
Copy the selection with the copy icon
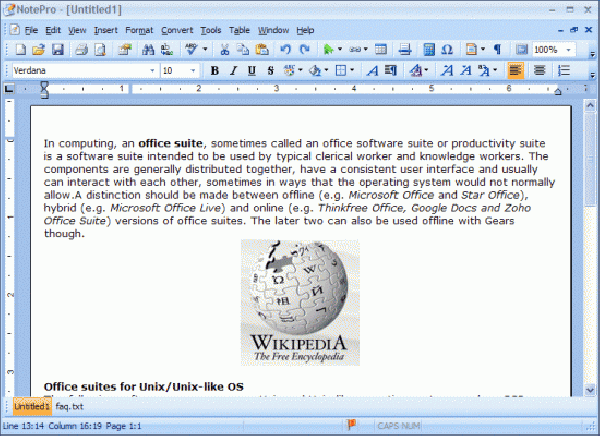coord(243,49)
